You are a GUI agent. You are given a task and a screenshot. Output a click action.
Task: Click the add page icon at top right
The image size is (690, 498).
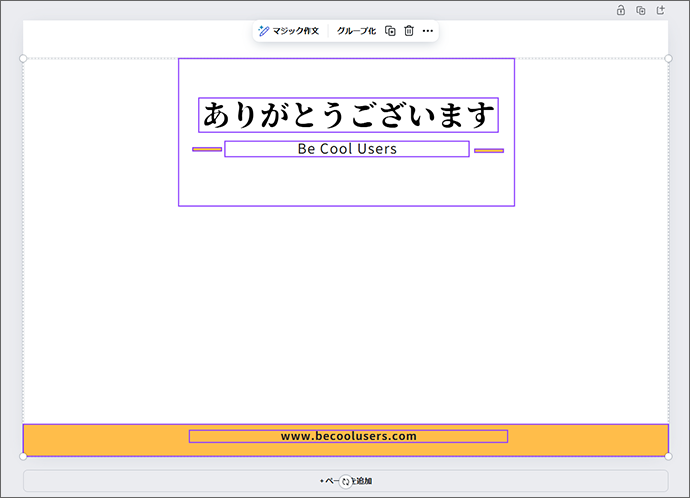tap(661, 10)
